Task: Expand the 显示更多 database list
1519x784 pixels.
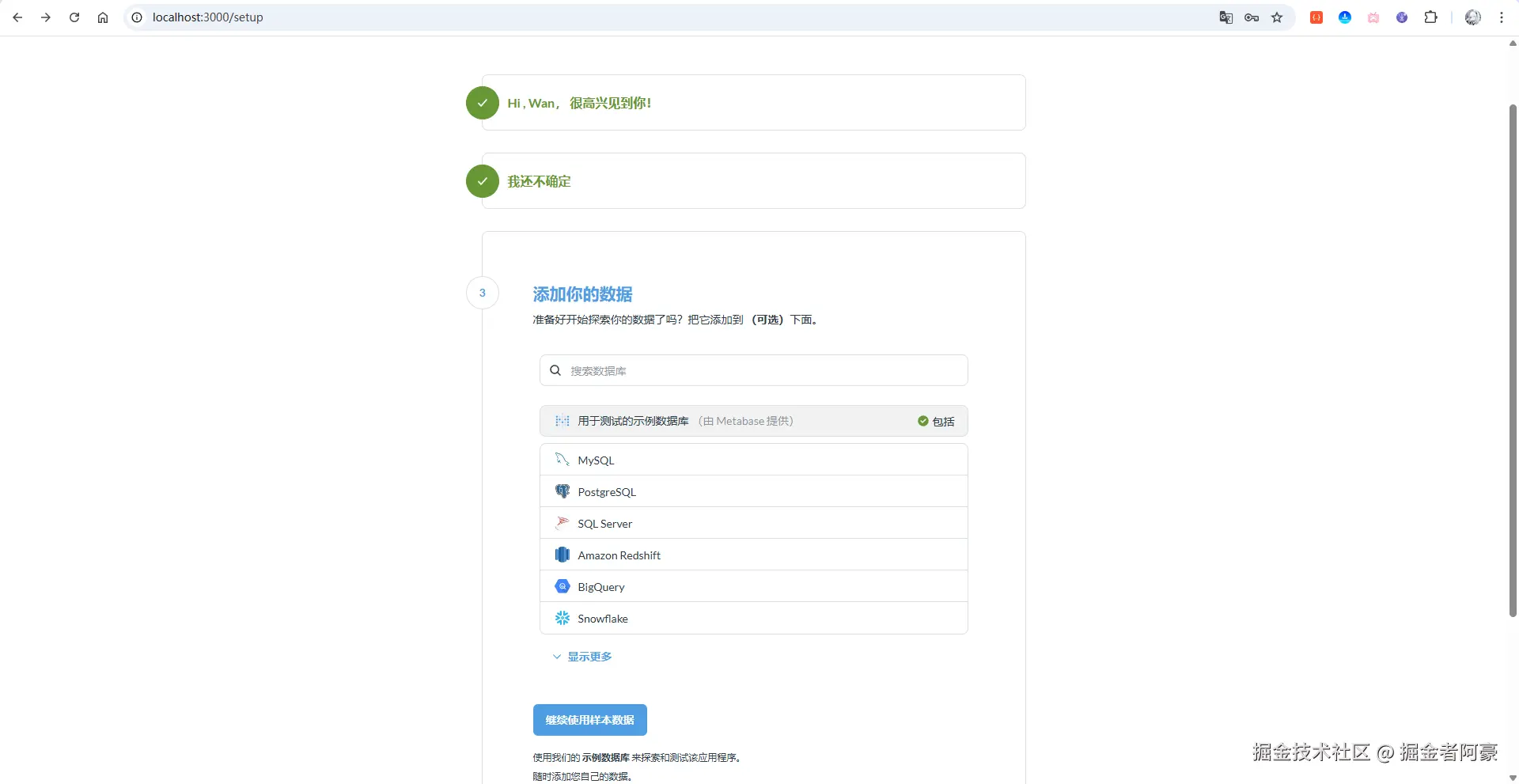Action: 582,657
